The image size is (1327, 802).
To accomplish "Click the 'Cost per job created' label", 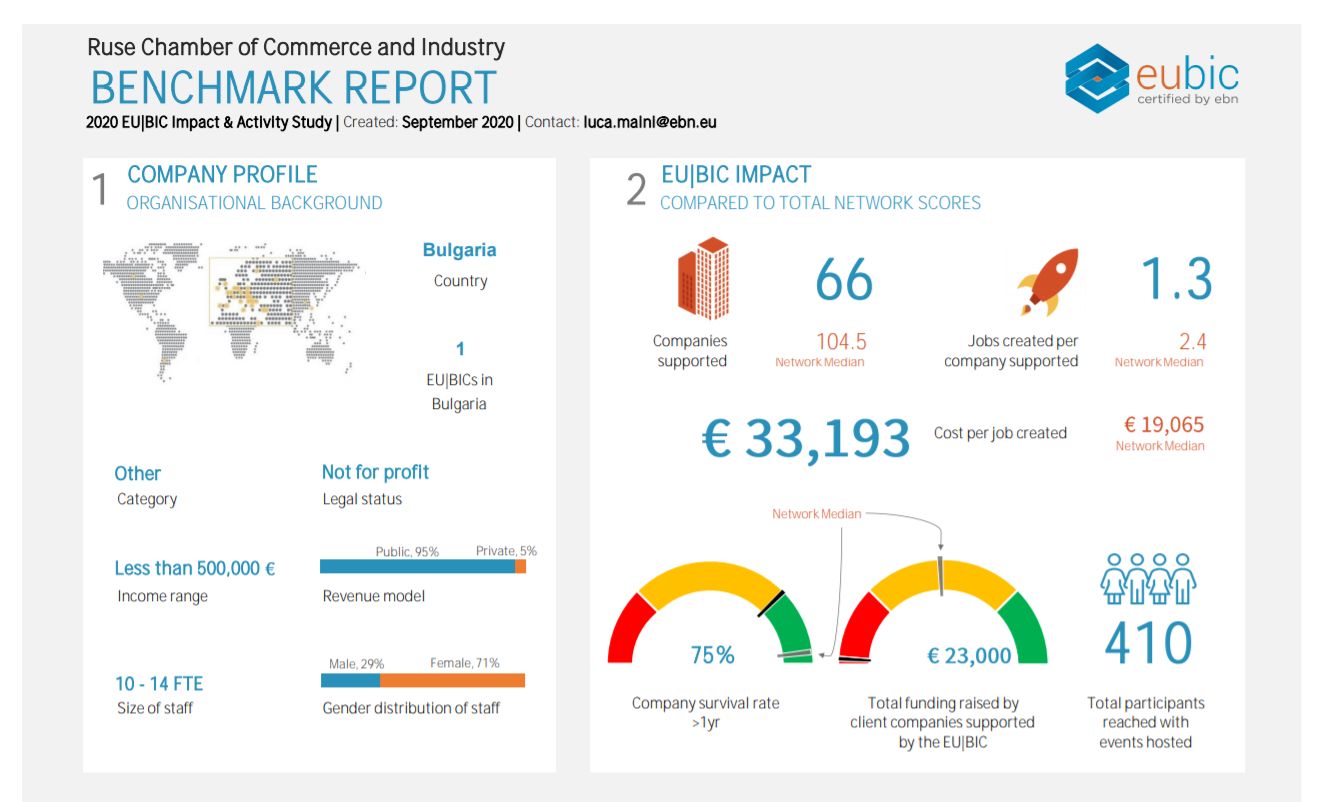I will point(1000,433).
